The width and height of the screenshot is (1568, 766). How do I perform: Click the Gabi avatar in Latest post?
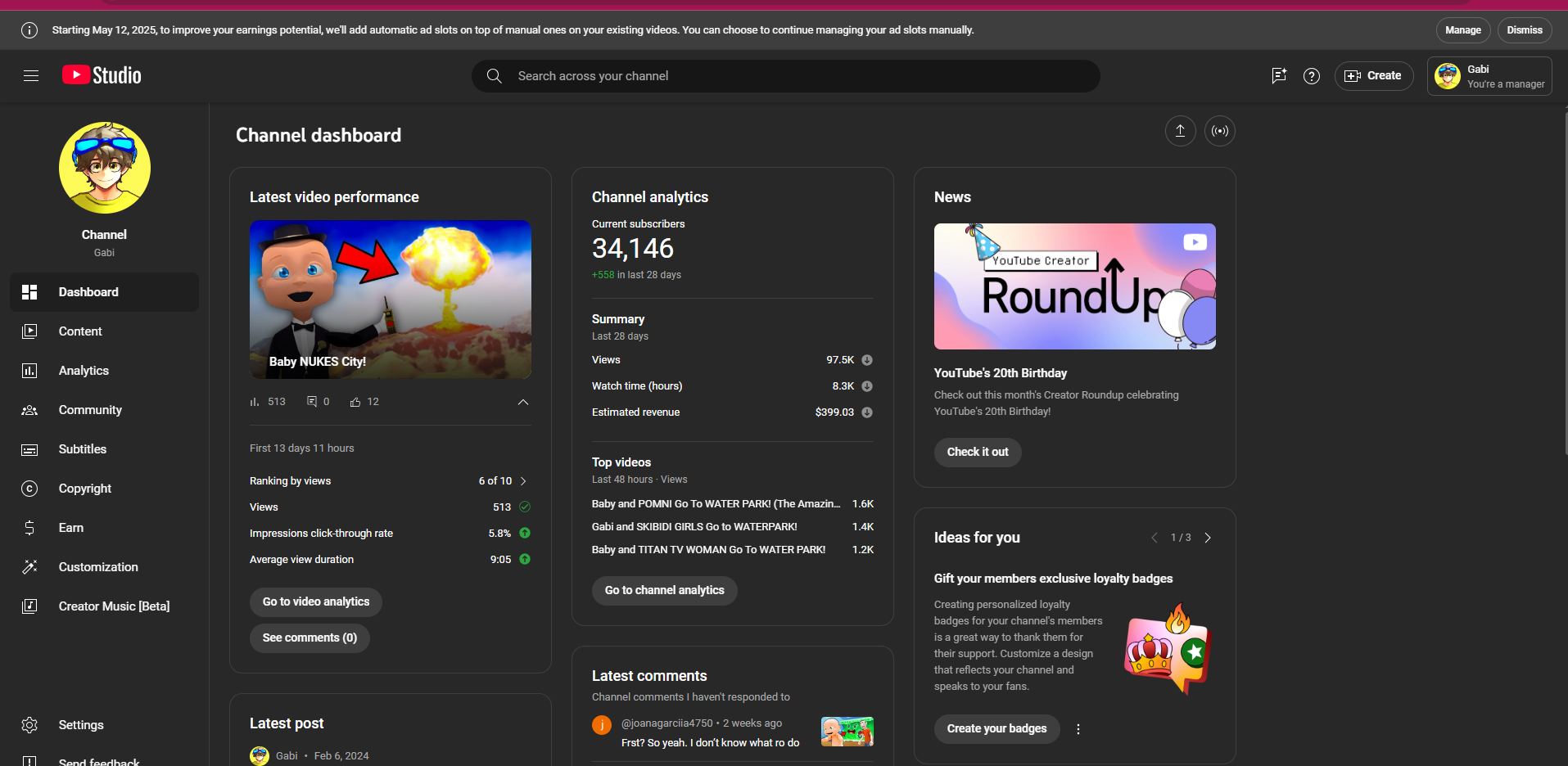coord(260,755)
